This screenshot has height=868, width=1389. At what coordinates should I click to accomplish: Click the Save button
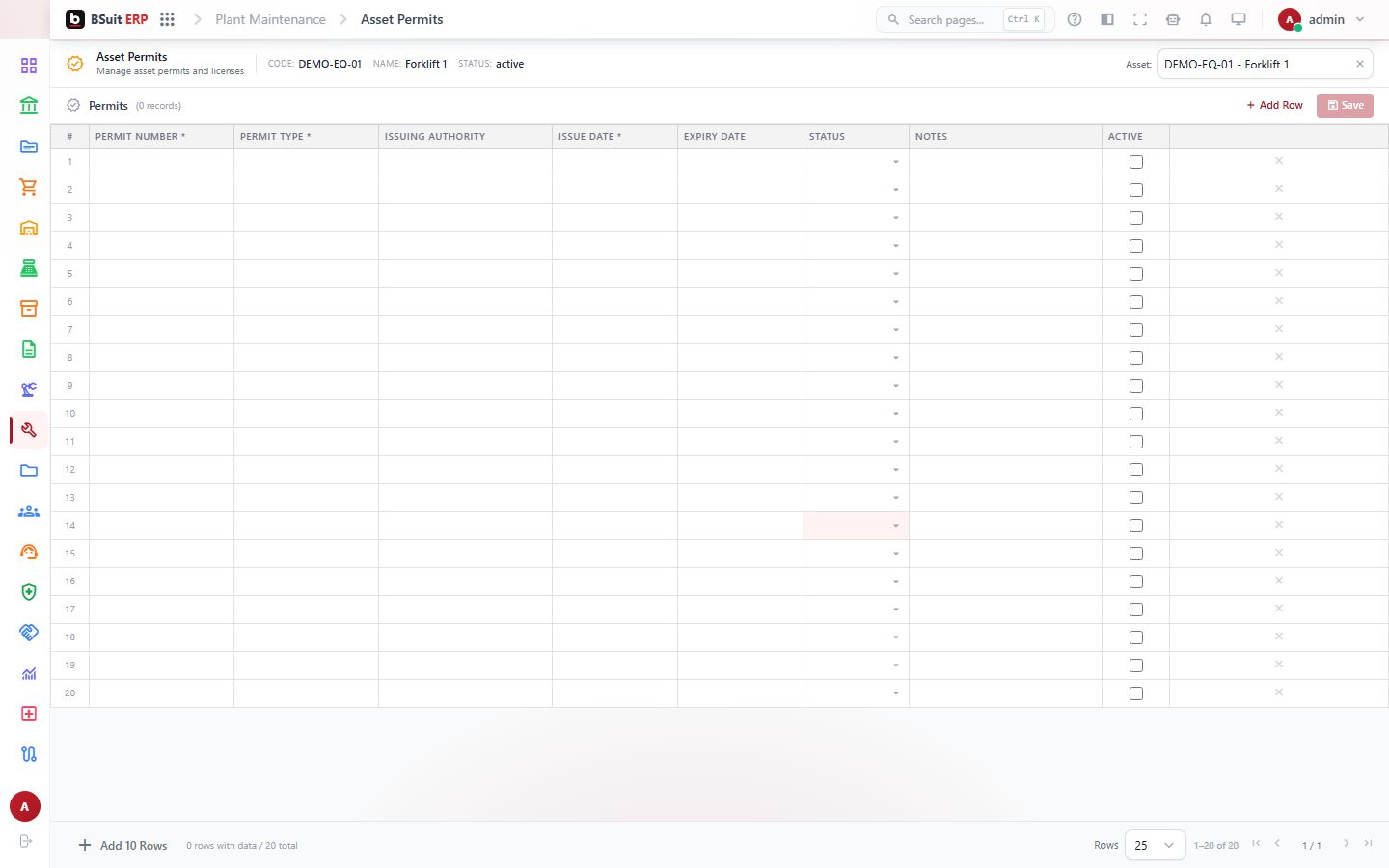pyautogui.click(x=1345, y=105)
